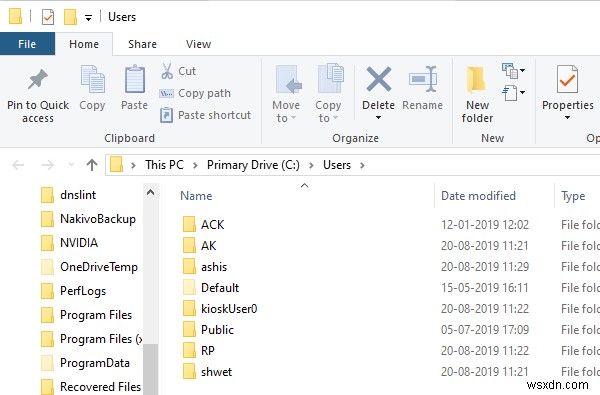Select the ACK folder
This screenshot has height=395, width=600.
pos(203,224)
